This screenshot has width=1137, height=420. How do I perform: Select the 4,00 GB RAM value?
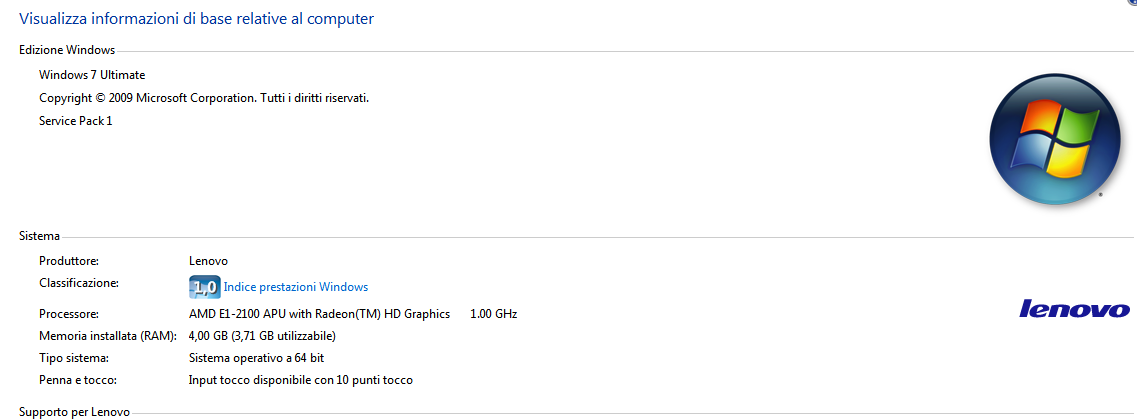coord(262,336)
